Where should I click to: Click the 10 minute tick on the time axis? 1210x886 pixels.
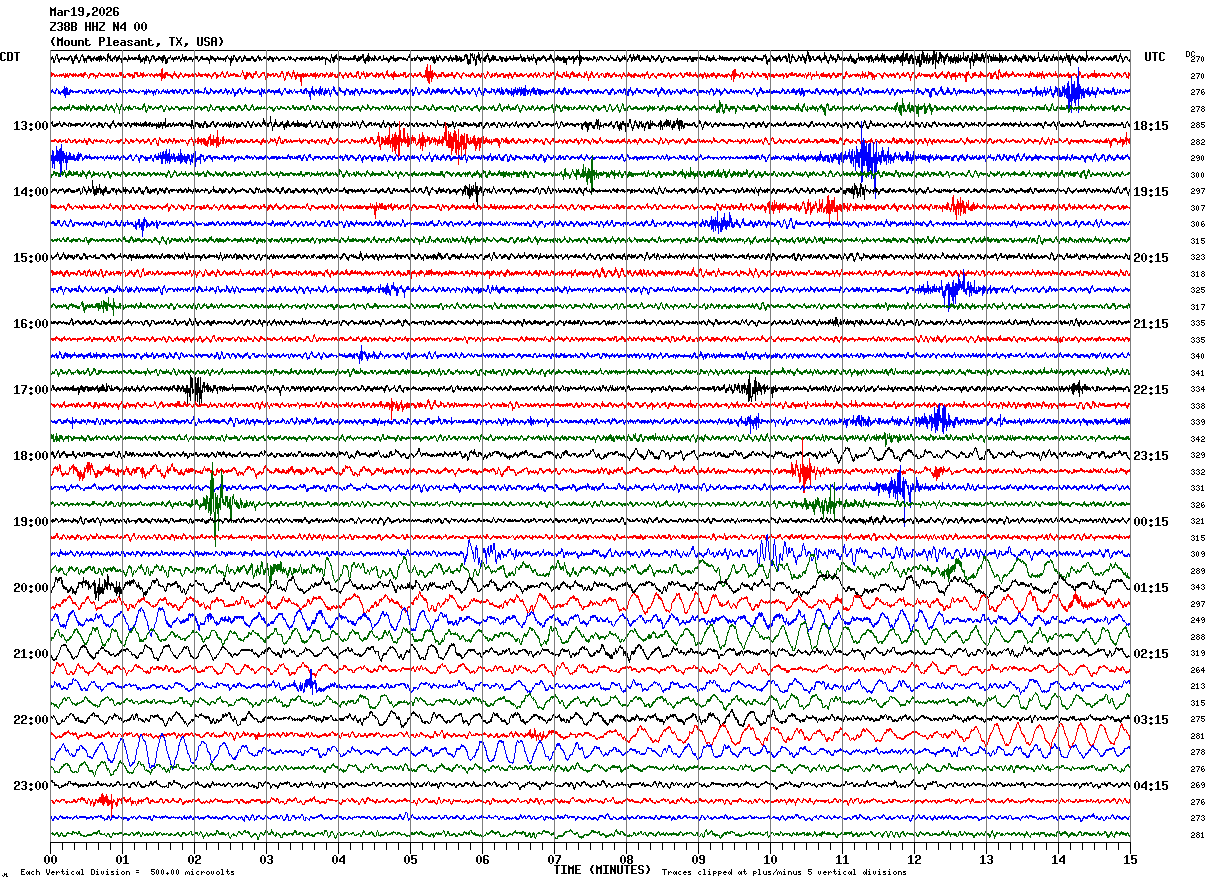(x=770, y=860)
